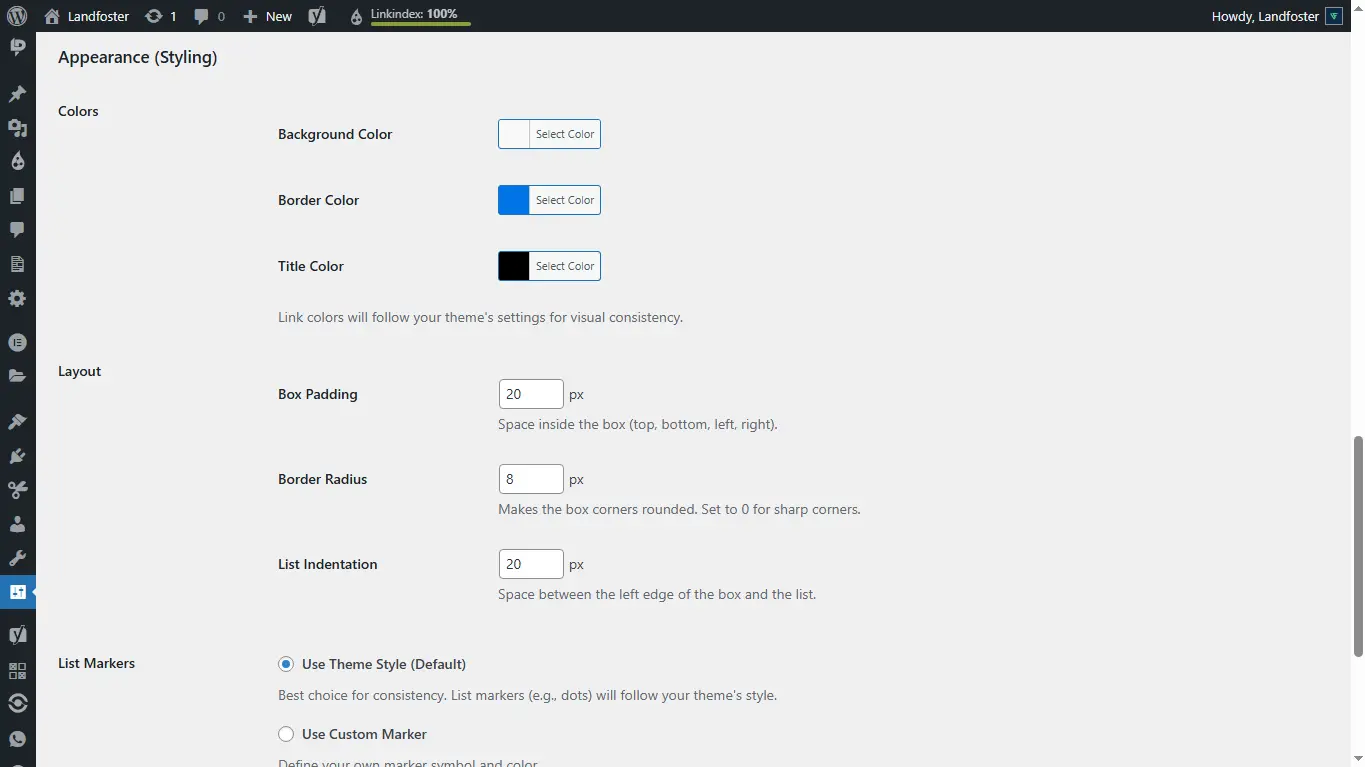The height and width of the screenshot is (767, 1365).
Task: Open Plugins via the plug icon
Action: pyautogui.click(x=17, y=456)
